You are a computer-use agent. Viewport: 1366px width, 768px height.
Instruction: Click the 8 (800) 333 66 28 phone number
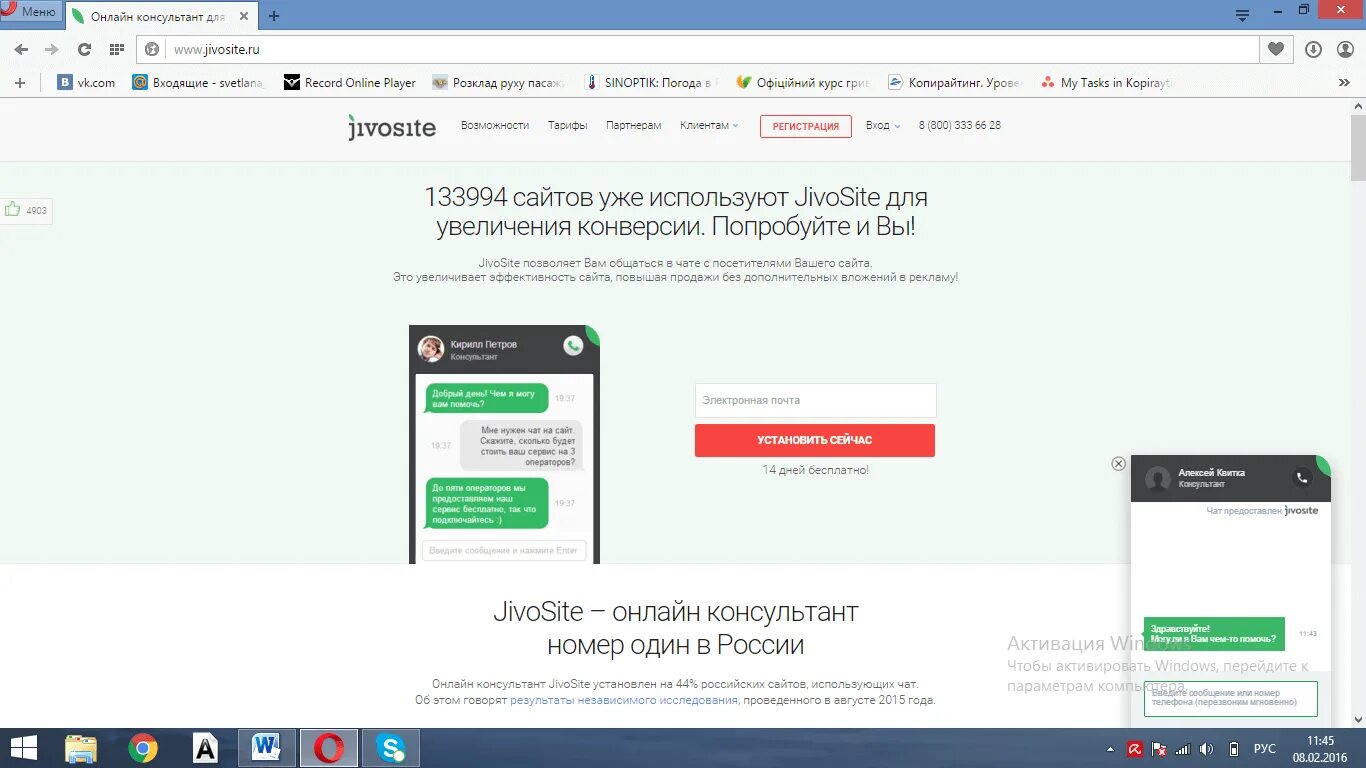point(960,126)
